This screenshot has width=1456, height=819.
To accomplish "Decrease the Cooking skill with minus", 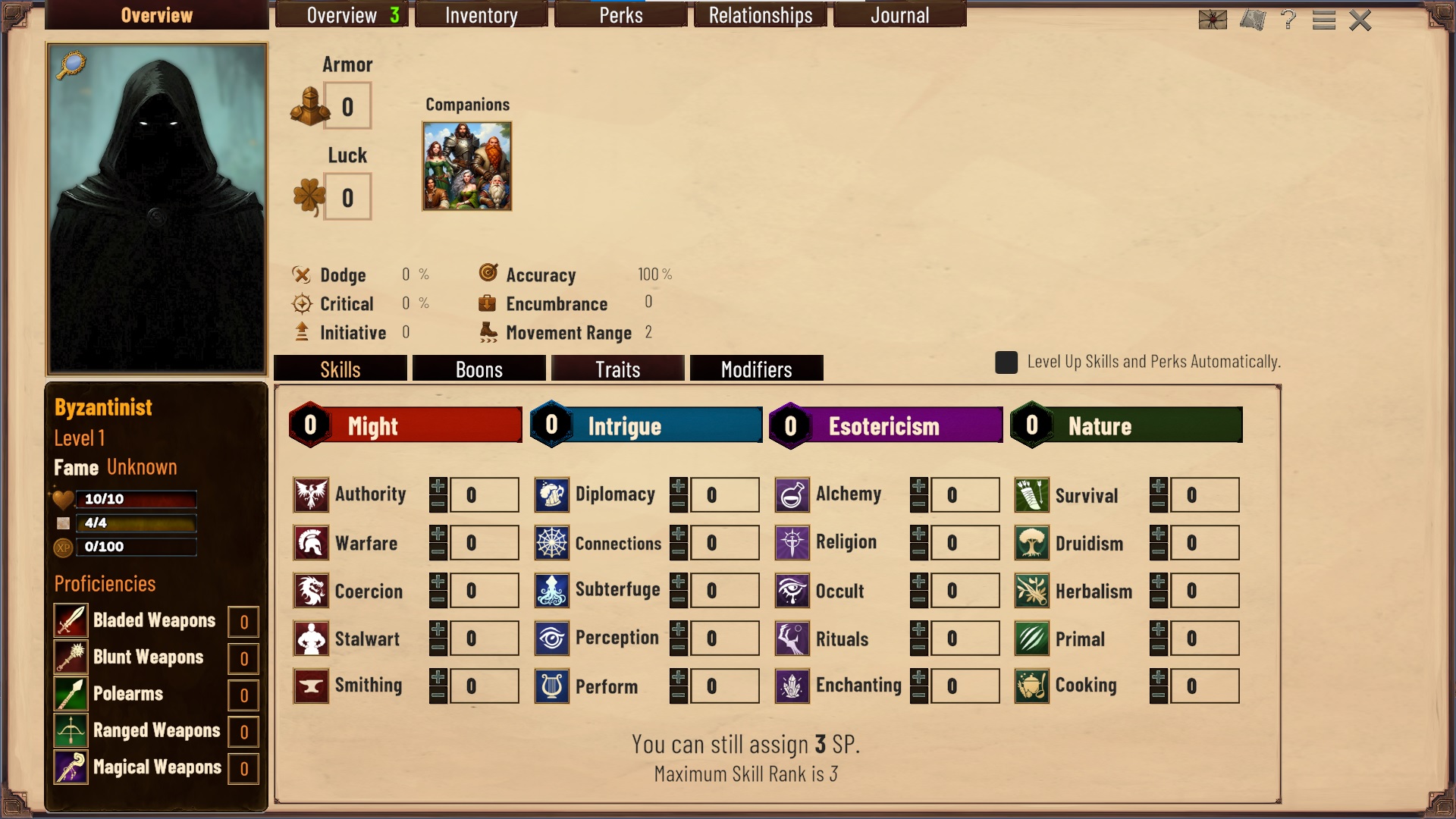I will point(1158,695).
